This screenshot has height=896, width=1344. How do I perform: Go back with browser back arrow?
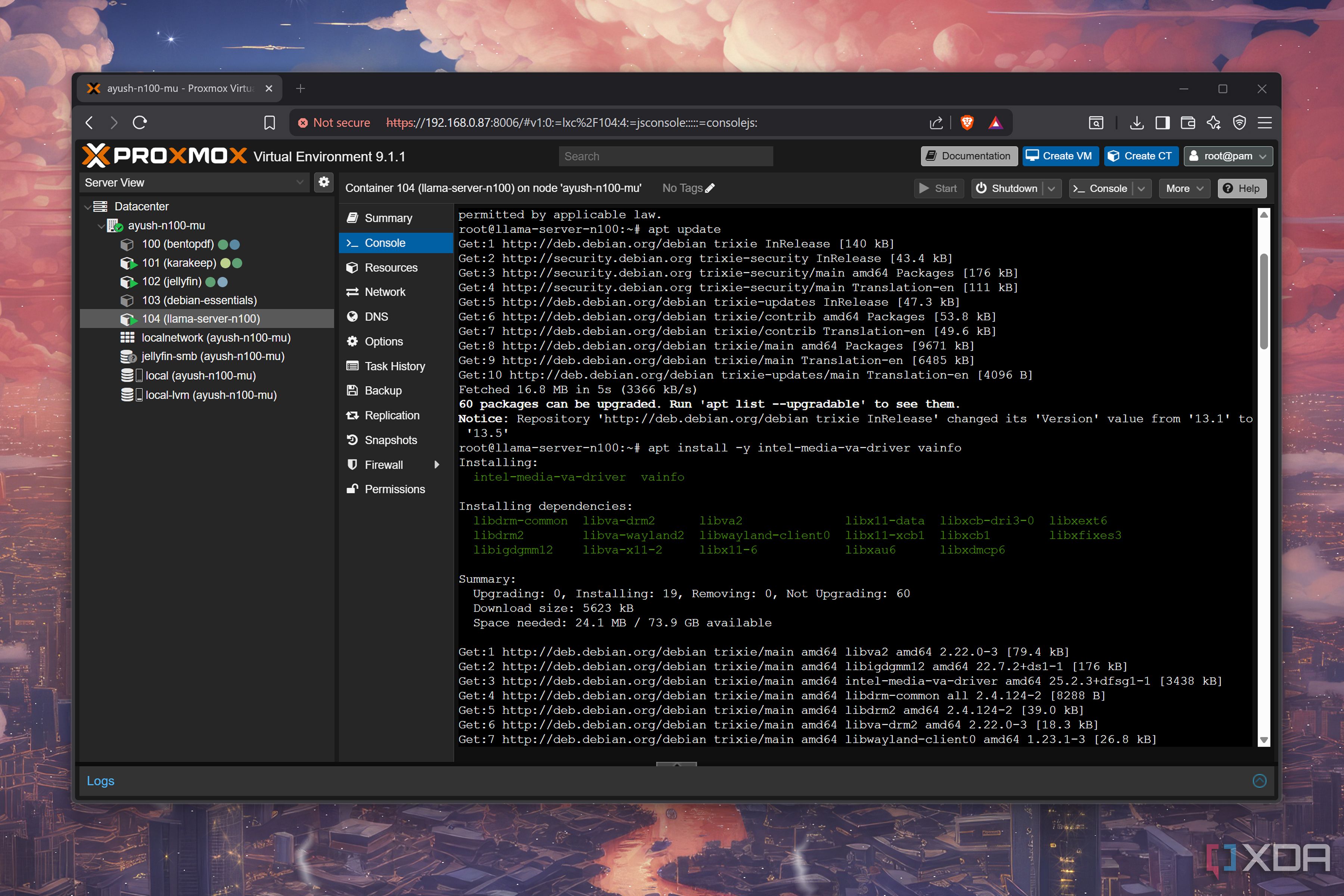tap(89, 122)
